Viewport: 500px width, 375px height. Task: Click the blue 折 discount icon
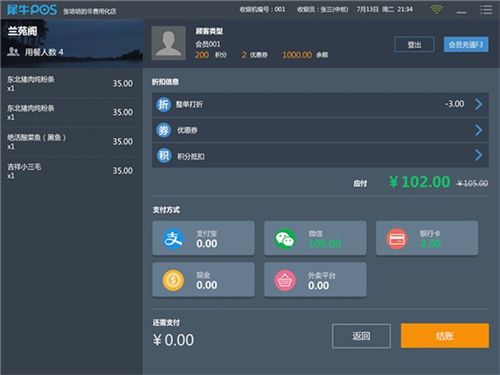click(163, 104)
